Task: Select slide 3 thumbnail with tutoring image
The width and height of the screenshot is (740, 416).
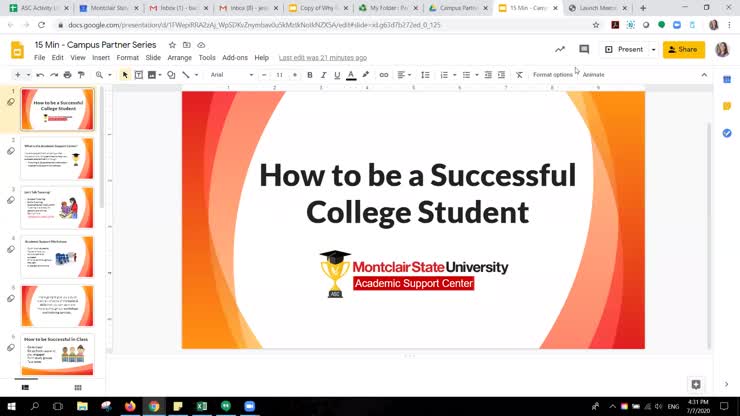Action: point(57,208)
